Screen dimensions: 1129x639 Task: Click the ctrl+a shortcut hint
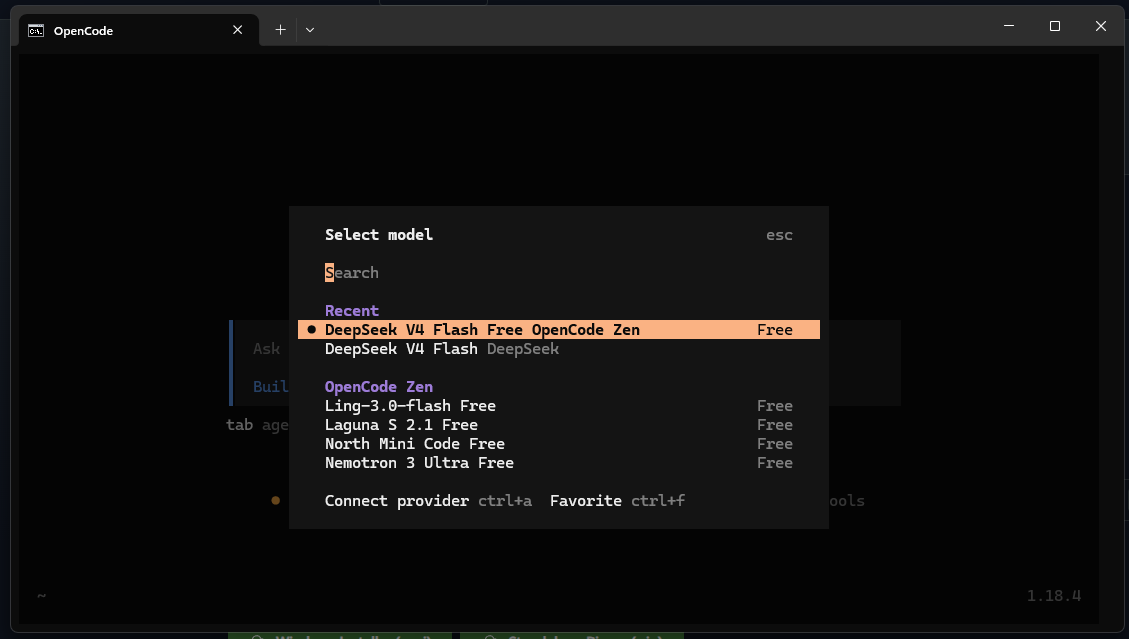click(x=505, y=501)
